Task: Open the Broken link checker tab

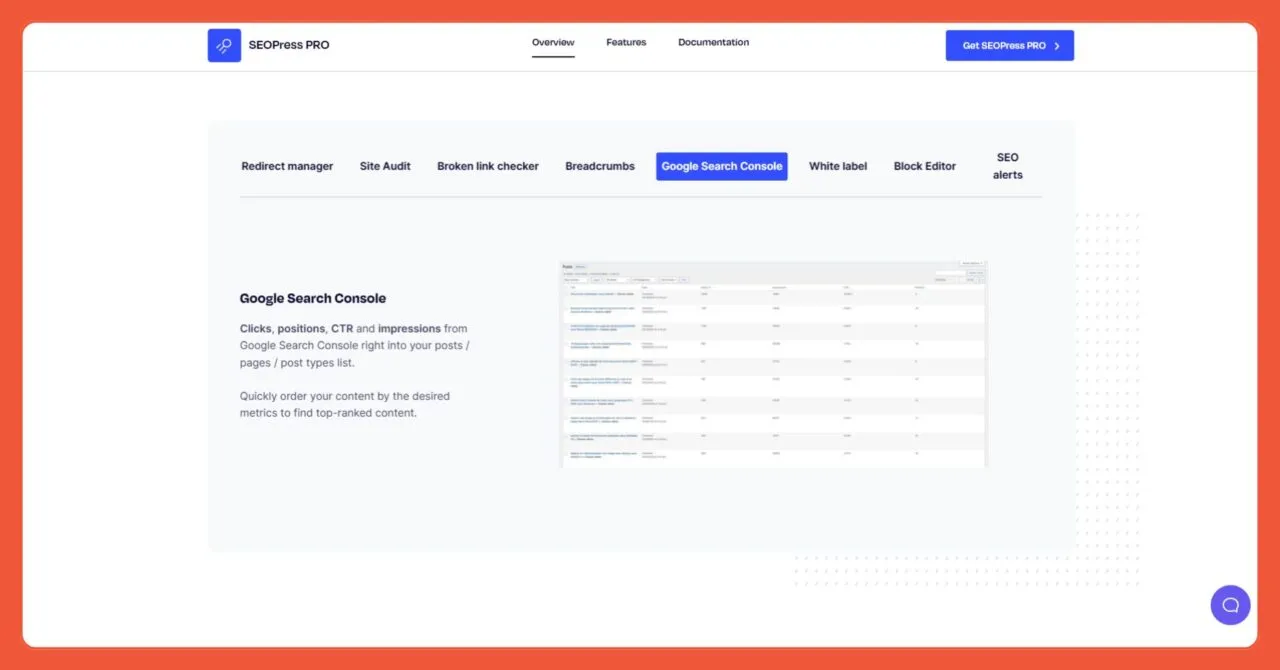Action: pyautogui.click(x=488, y=167)
